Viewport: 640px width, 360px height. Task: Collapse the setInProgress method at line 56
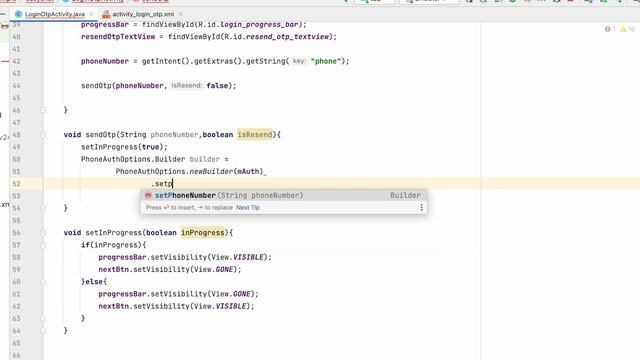(x=43, y=233)
